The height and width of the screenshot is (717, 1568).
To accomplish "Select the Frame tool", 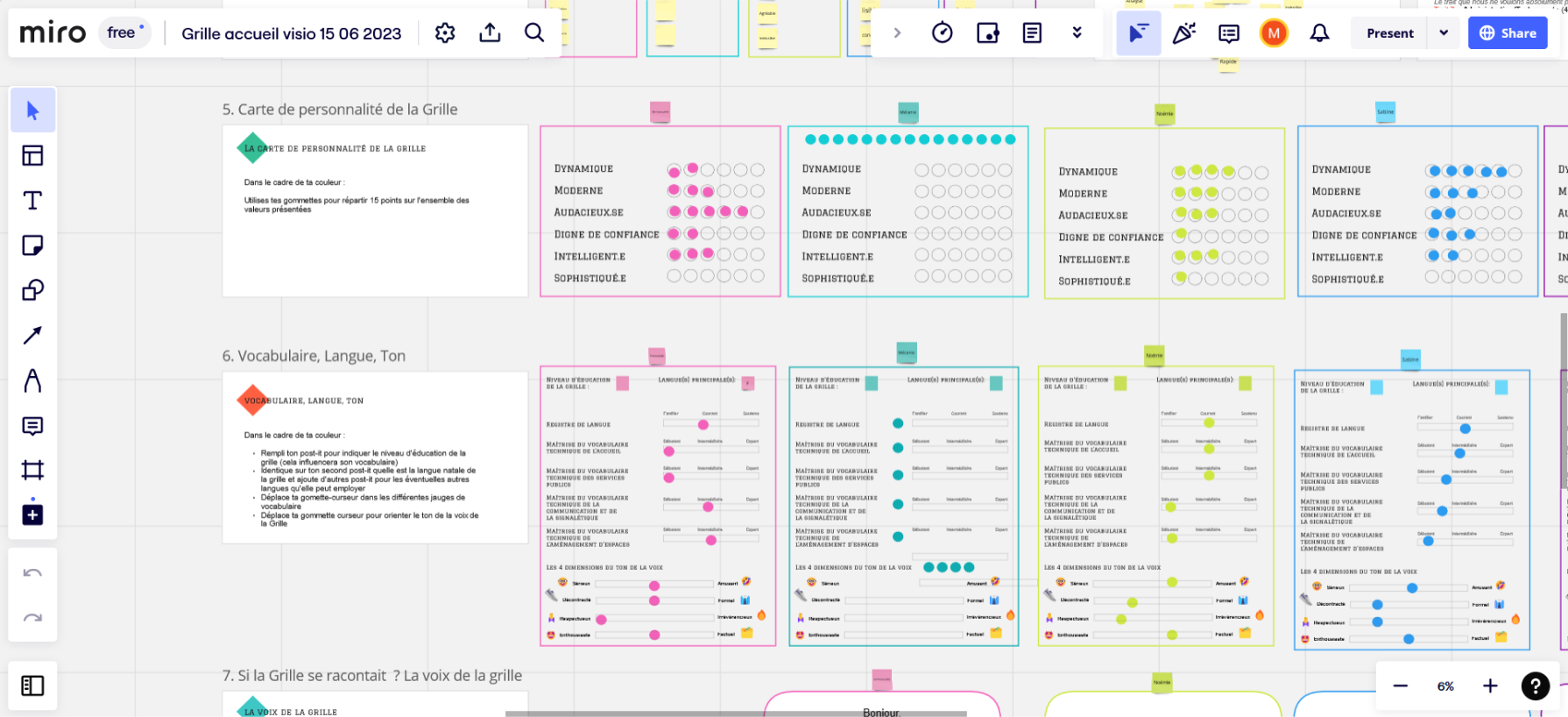I will coord(32,470).
